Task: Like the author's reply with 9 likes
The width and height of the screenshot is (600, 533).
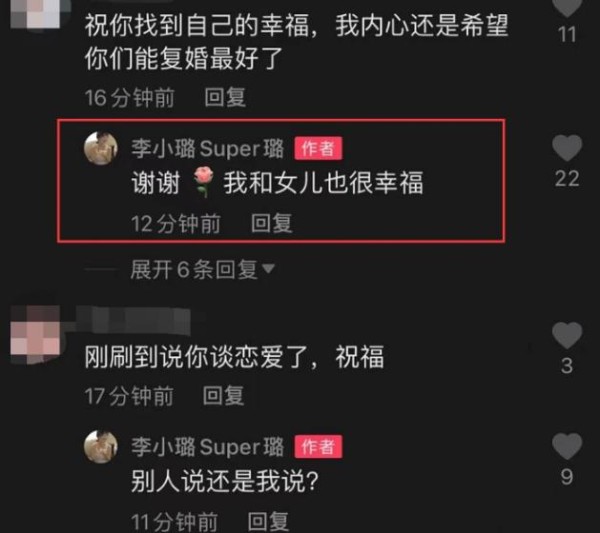Action: (x=567, y=446)
